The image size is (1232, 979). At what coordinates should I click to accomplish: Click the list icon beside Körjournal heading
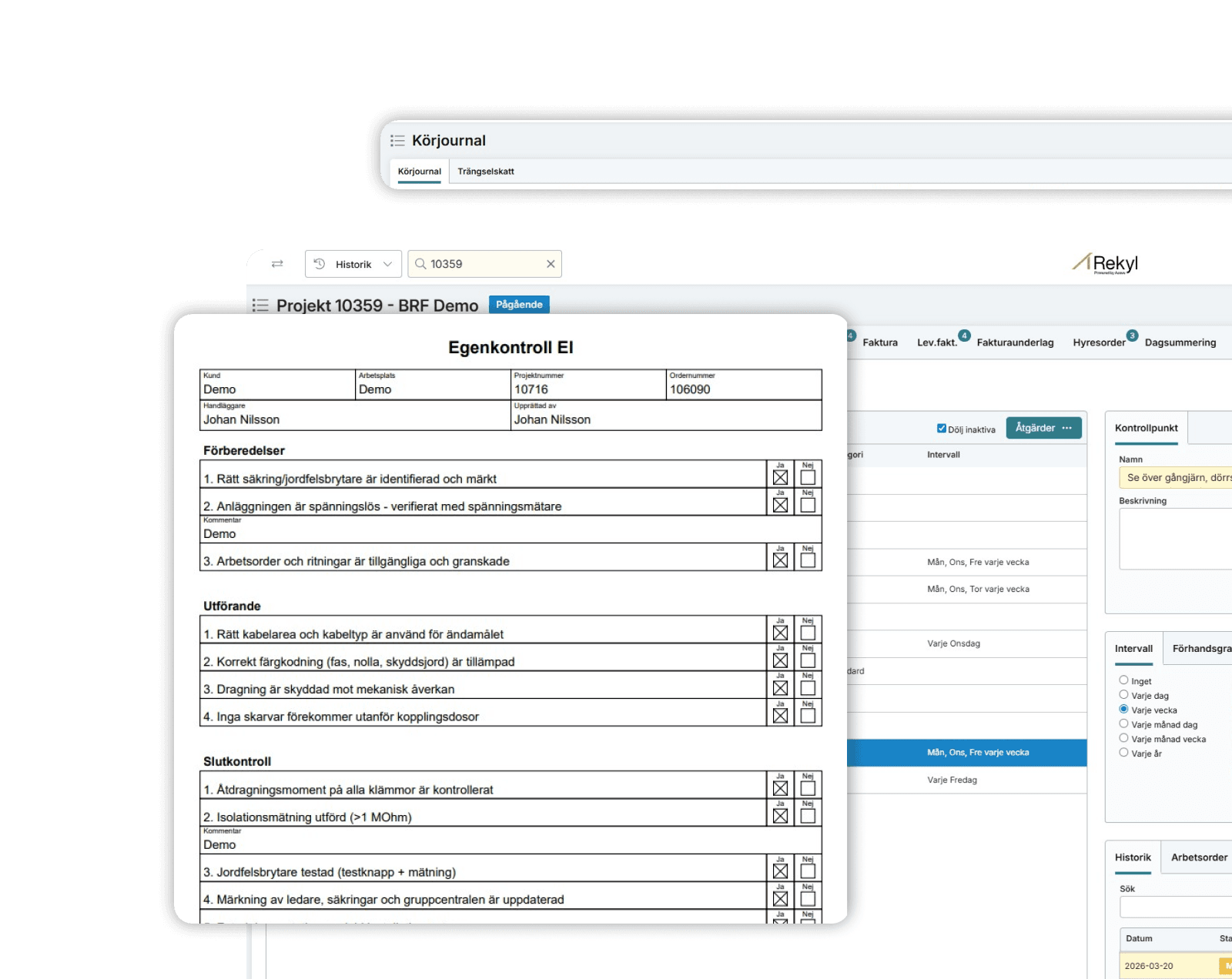tap(397, 141)
